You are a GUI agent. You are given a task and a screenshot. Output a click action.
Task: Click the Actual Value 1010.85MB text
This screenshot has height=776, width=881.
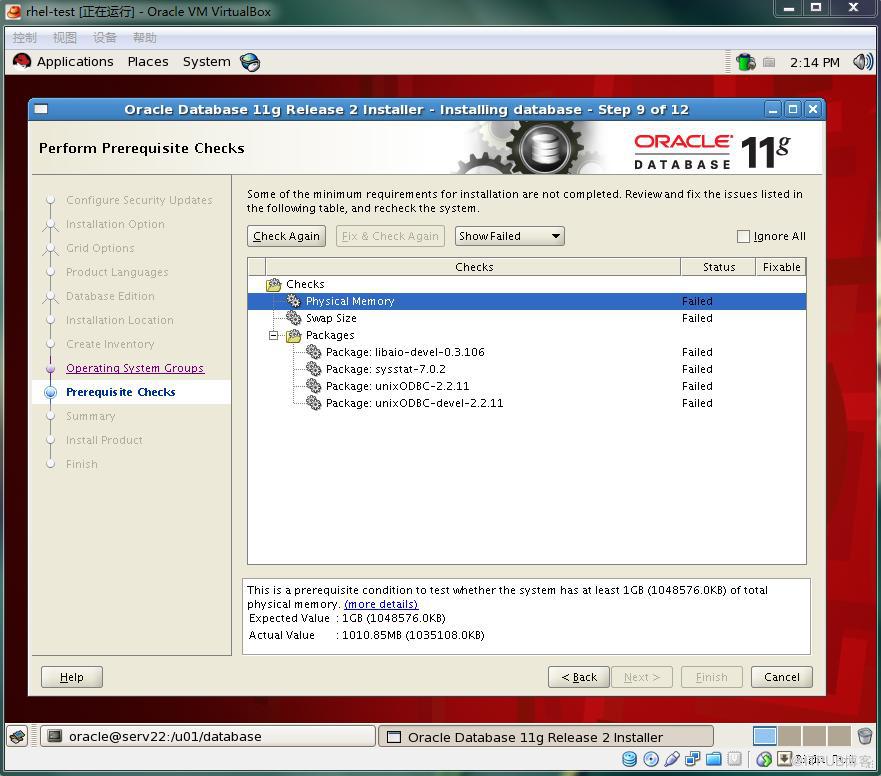pyautogui.click(x=413, y=635)
